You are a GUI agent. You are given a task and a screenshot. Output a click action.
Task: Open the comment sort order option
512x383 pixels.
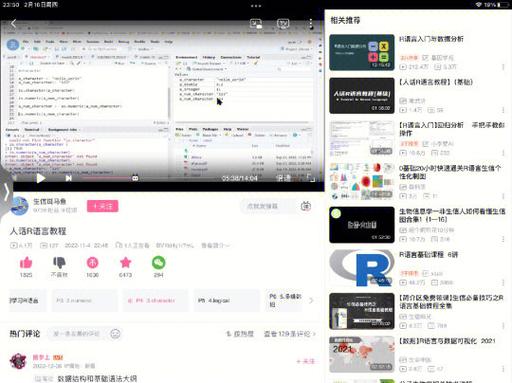(240, 334)
